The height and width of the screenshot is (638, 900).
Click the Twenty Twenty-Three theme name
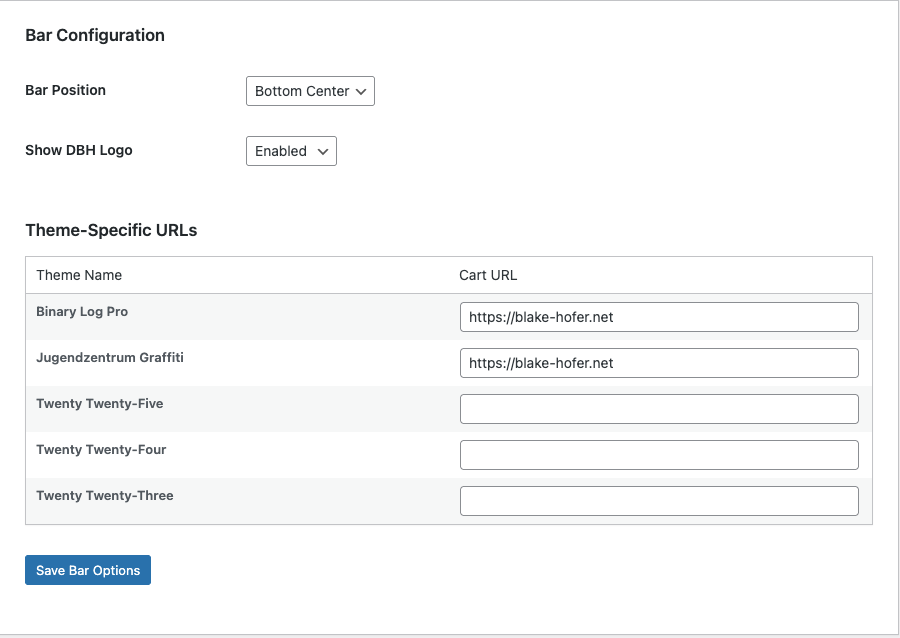pos(104,496)
